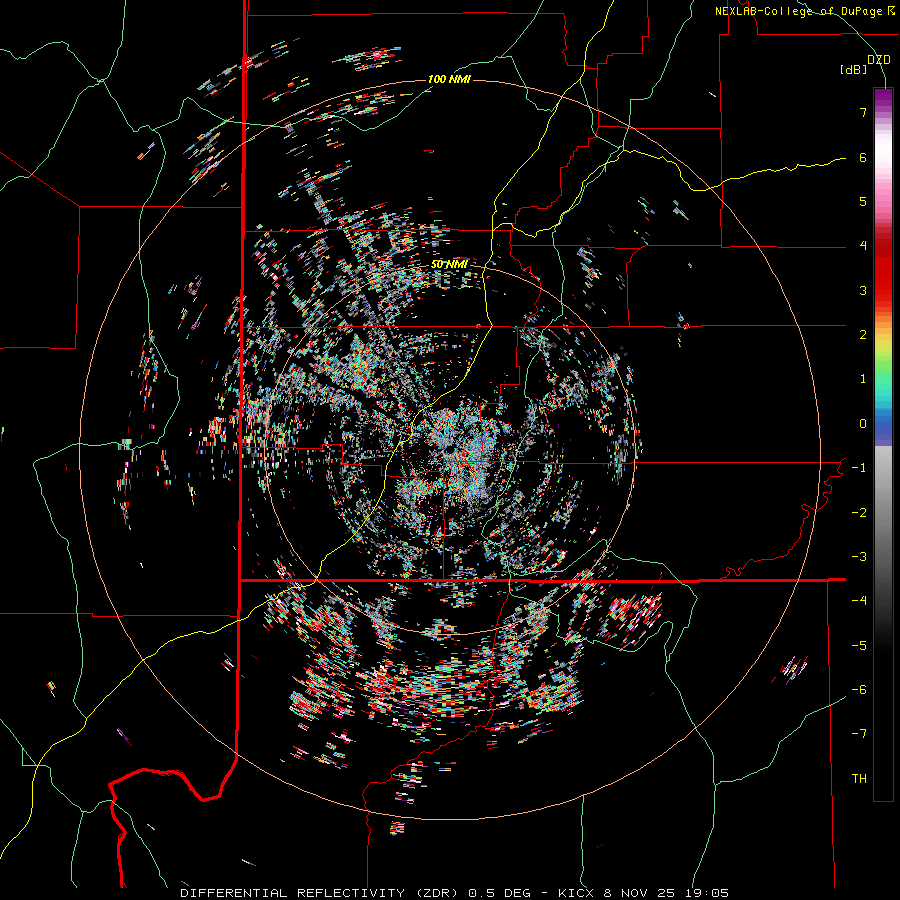The width and height of the screenshot is (900, 900).
Task: Click the -6 scale value
Action: (859, 690)
